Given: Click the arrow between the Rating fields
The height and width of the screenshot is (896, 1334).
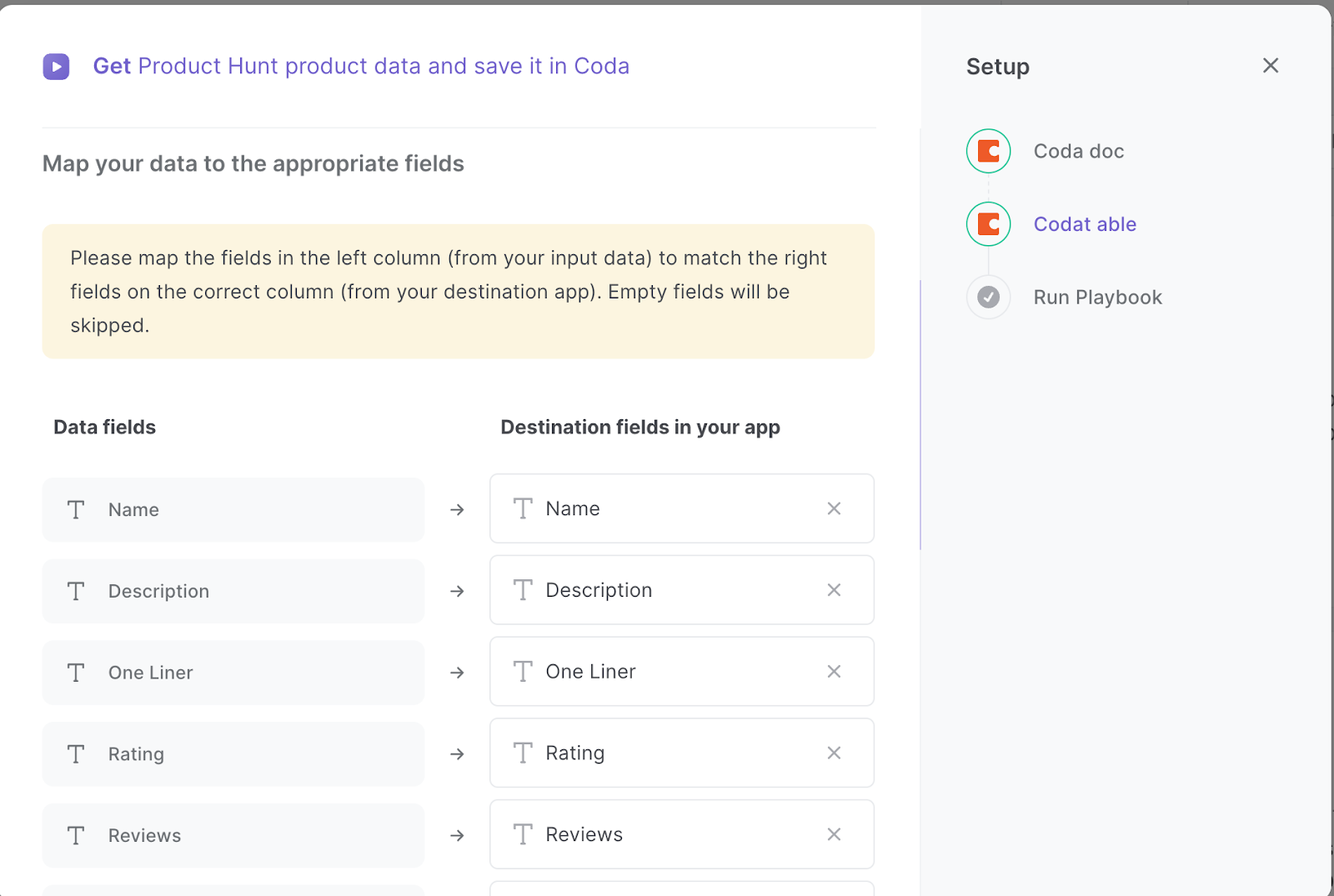Looking at the screenshot, I should [x=457, y=754].
